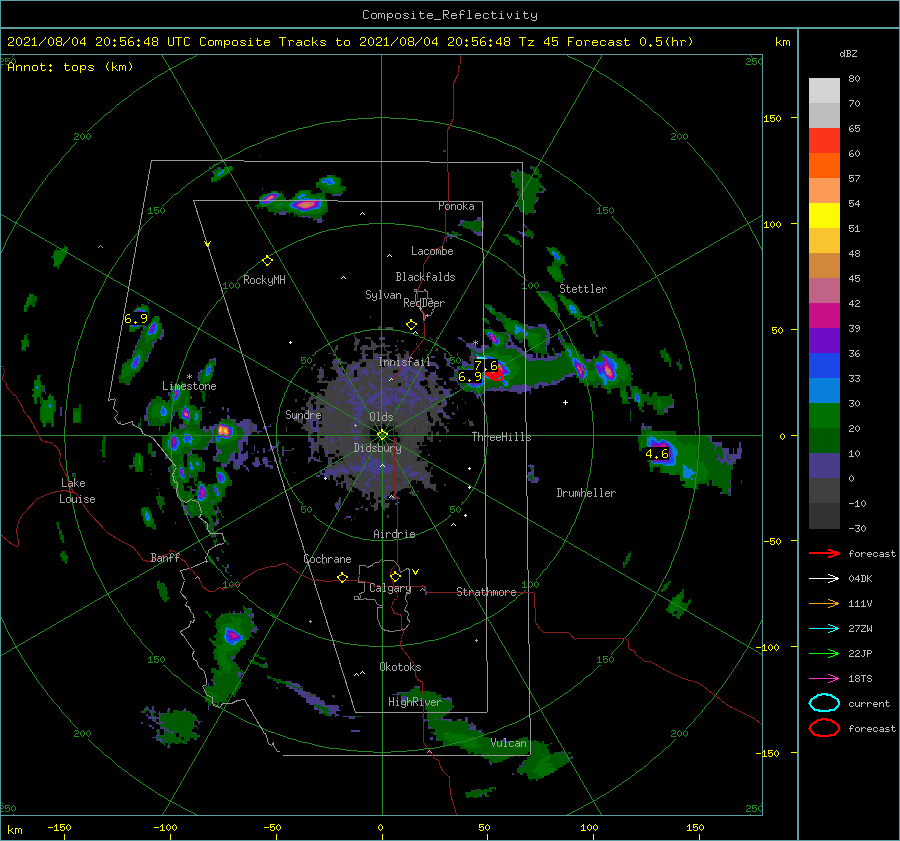This screenshot has height=841, width=900.
Task: Click the Lacombe label
Action: (432, 251)
